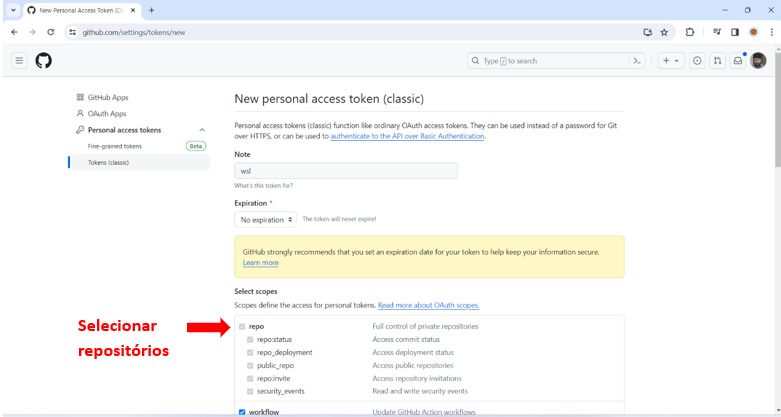
Task: Restore down the browser window
Action: click(748, 10)
